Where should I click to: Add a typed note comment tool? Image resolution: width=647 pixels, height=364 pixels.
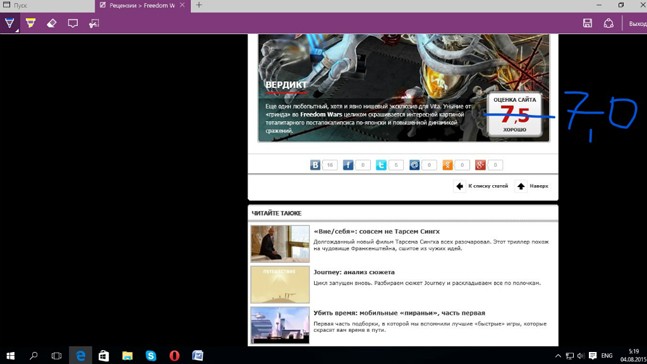point(73,23)
